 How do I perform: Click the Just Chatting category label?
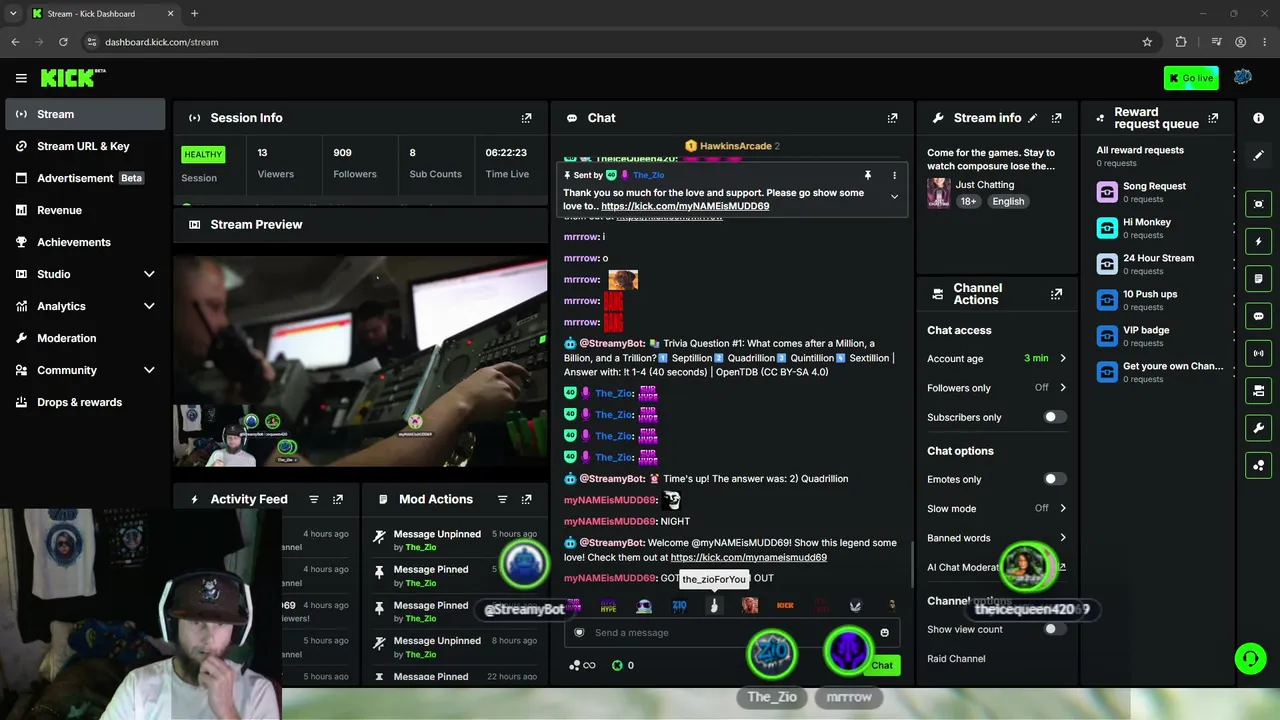(x=984, y=185)
